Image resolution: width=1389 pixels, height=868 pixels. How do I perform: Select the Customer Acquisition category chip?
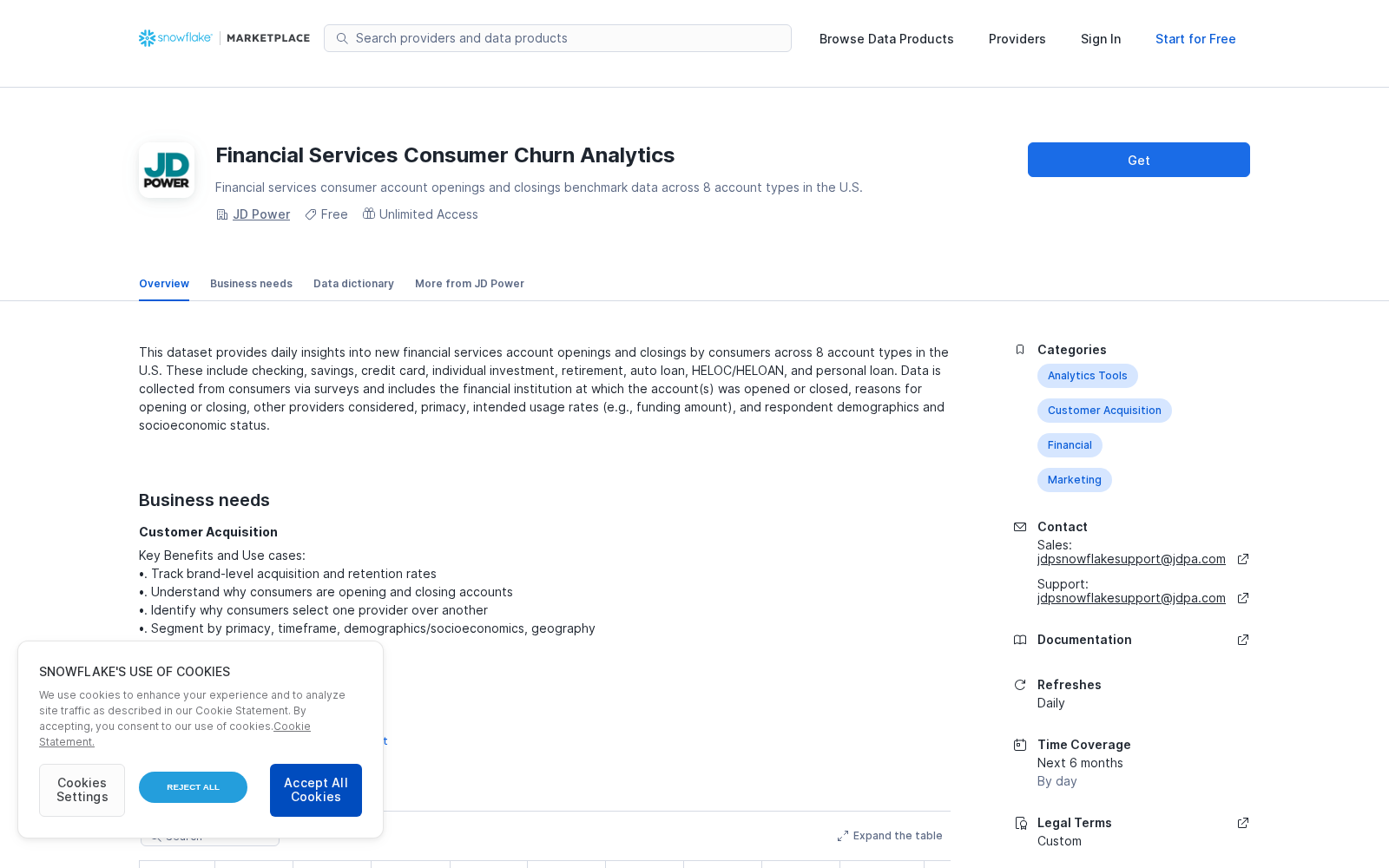click(x=1104, y=411)
